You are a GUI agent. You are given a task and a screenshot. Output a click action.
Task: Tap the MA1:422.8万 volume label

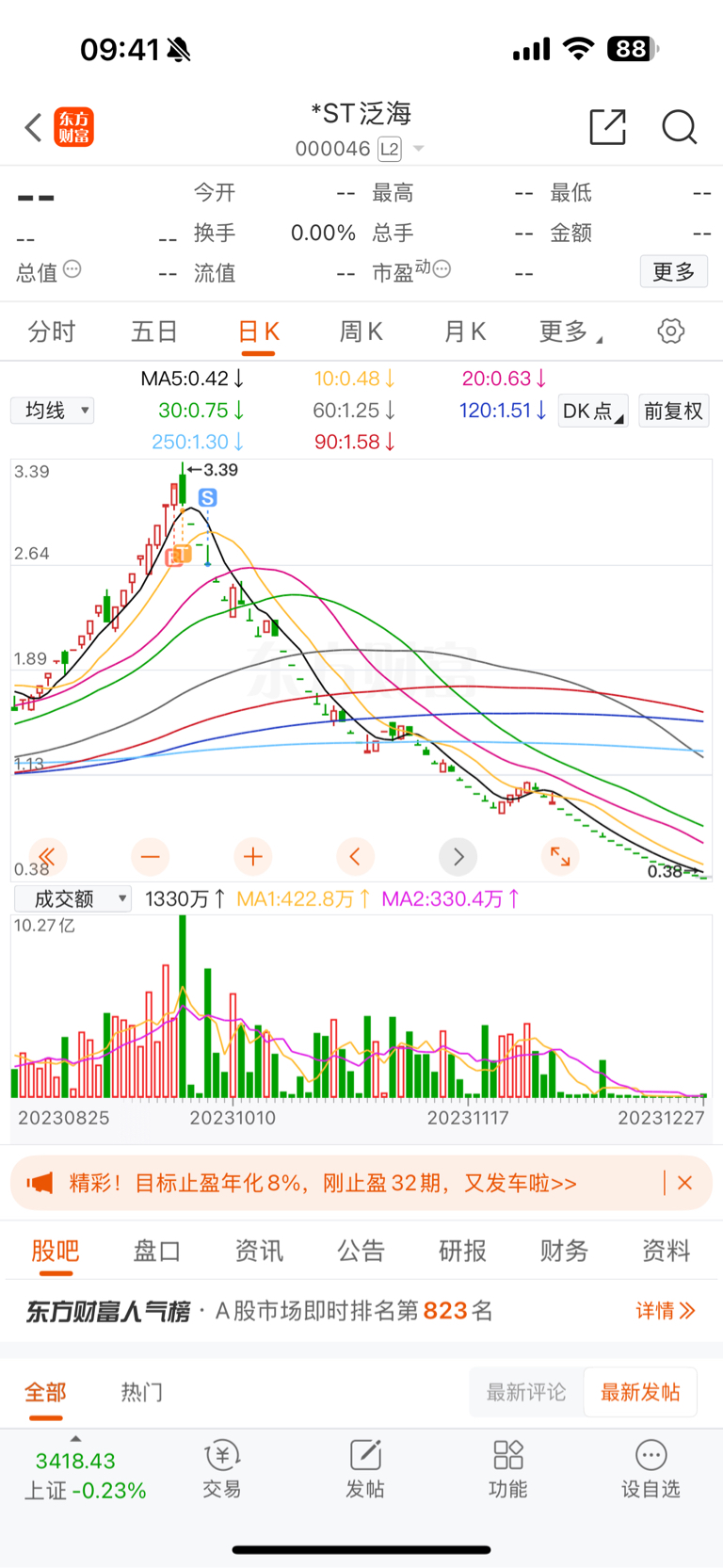point(303,899)
